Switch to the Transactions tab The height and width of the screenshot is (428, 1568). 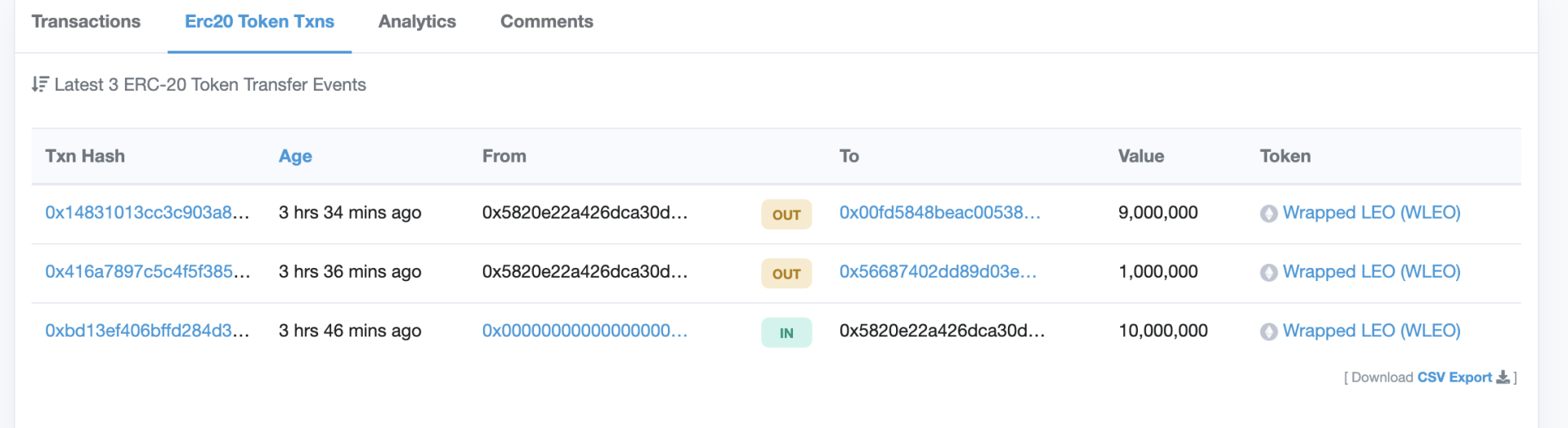86,22
